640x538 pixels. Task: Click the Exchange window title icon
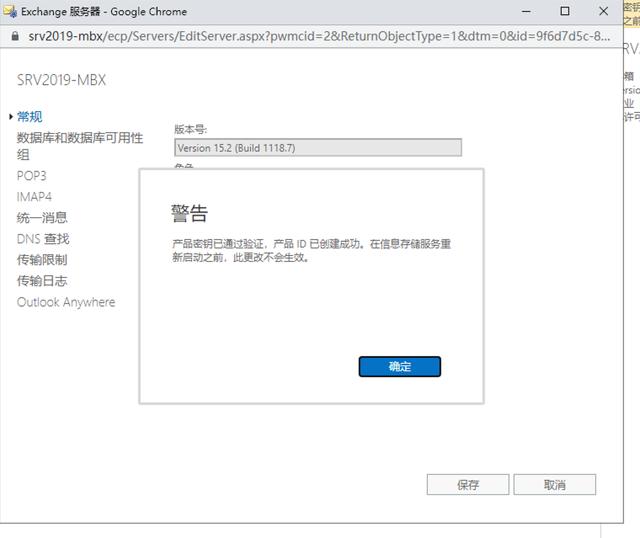click(10, 11)
